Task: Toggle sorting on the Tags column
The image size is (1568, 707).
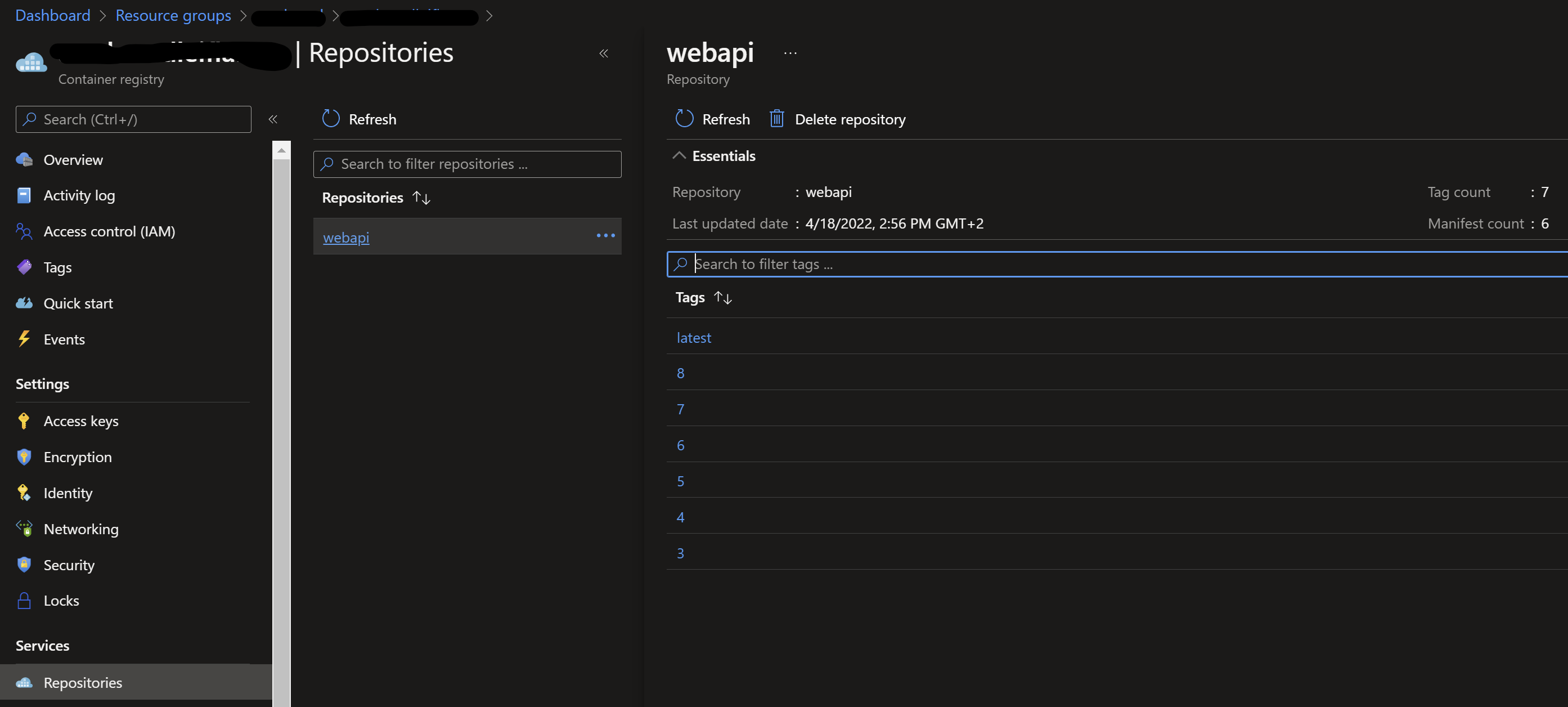Action: 723,298
